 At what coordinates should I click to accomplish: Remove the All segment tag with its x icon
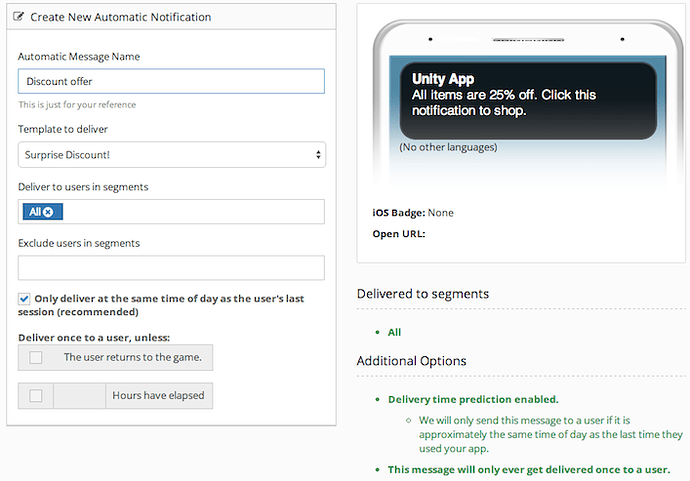pyautogui.click(x=48, y=212)
